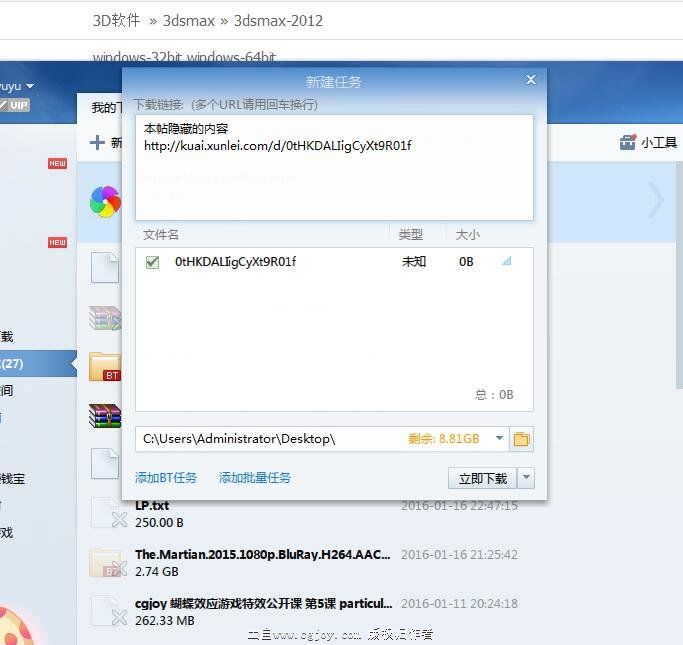Click 添加BT任务 link
683x645 pixels.
pos(166,478)
